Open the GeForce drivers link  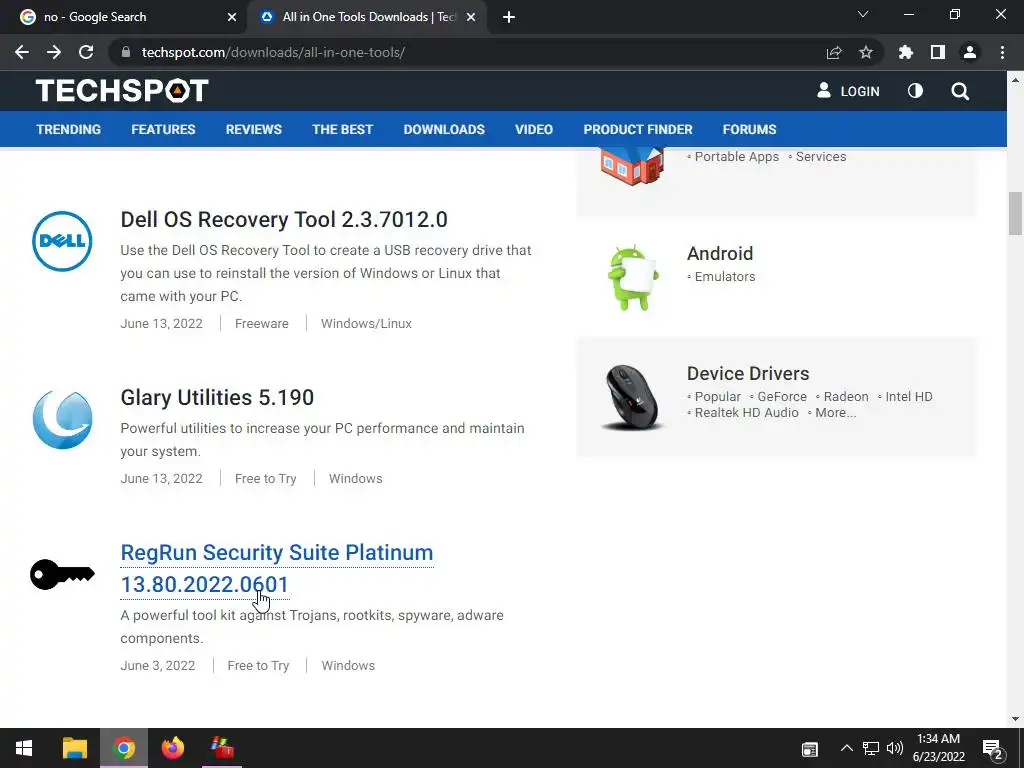782,396
